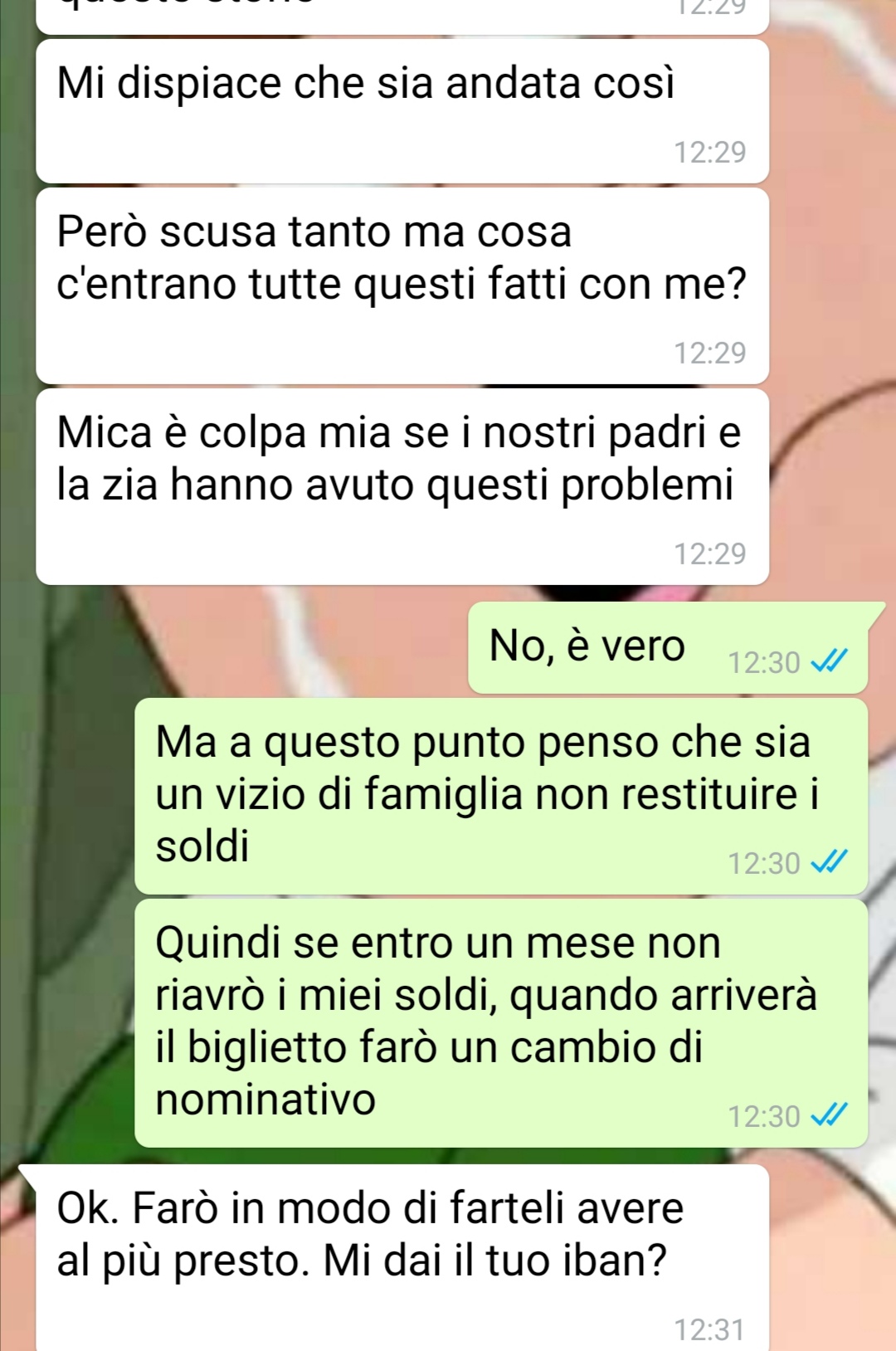Tap the message about 'nostri padri e la zia'
The image size is (896, 1351).
(402, 486)
